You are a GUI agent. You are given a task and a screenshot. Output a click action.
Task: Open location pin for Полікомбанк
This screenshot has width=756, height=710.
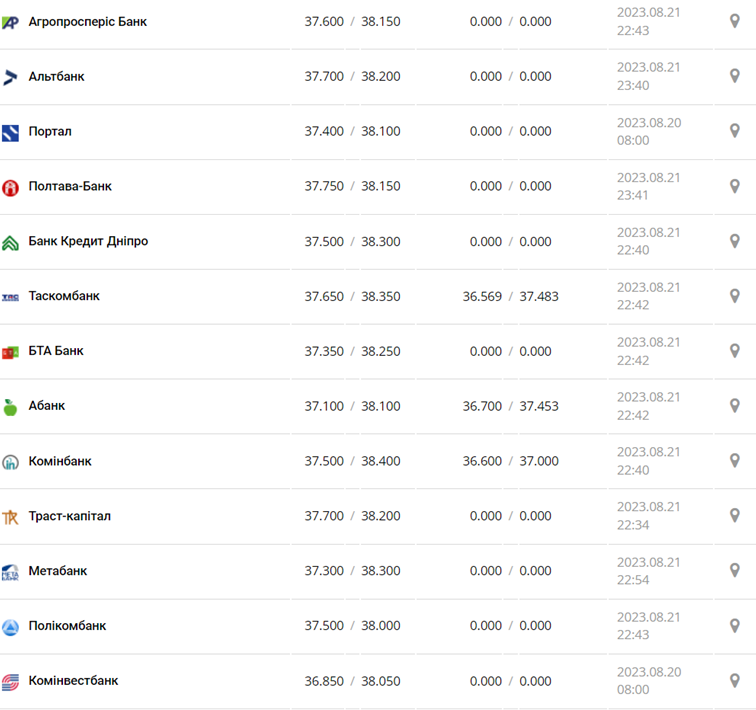pos(734,626)
